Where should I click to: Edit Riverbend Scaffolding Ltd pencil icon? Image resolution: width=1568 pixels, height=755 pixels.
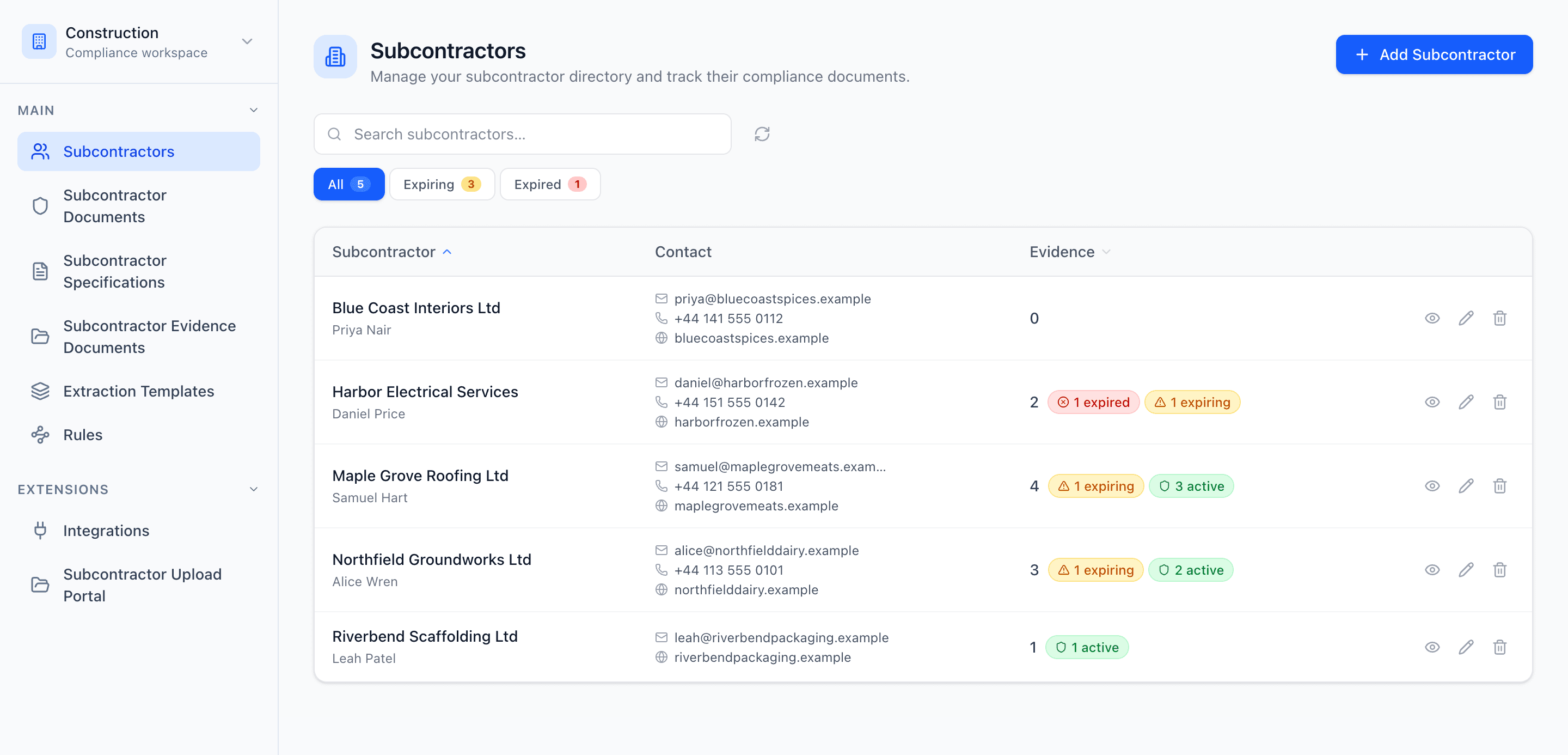point(1466,647)
